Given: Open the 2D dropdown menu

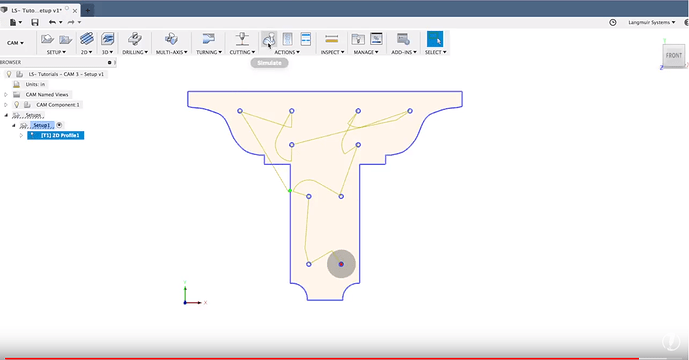Looking at the screenshot, I should [87, 52].
